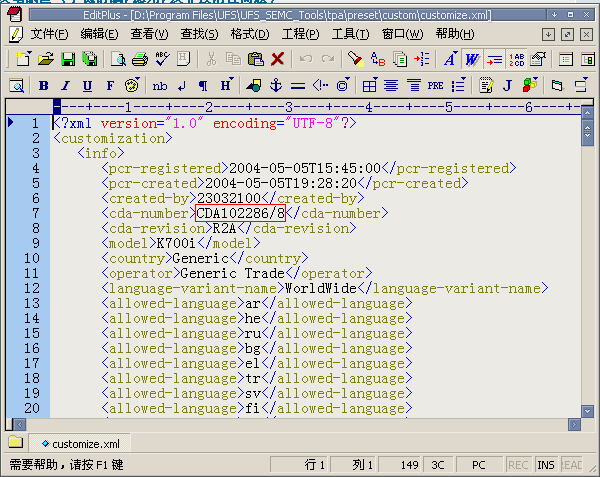The width and height of the screenshot is (600, 477).
Task: Click the Italic formatting icon
Action: [x=65, y=86]
